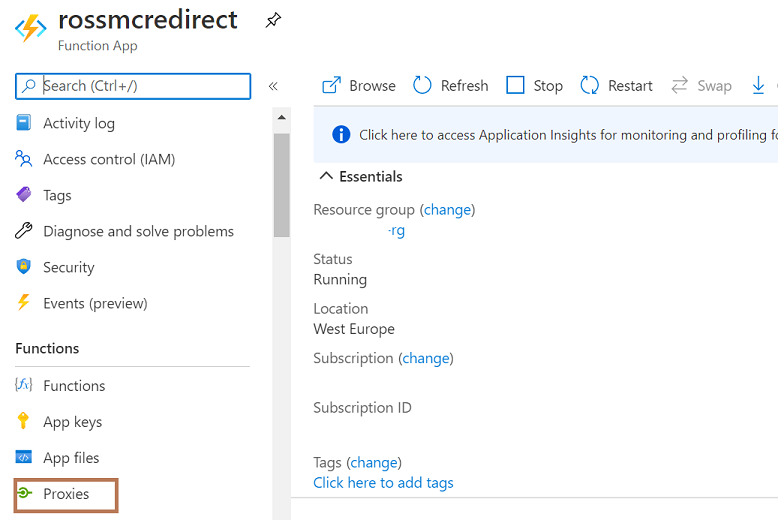Change the tags

374,462
